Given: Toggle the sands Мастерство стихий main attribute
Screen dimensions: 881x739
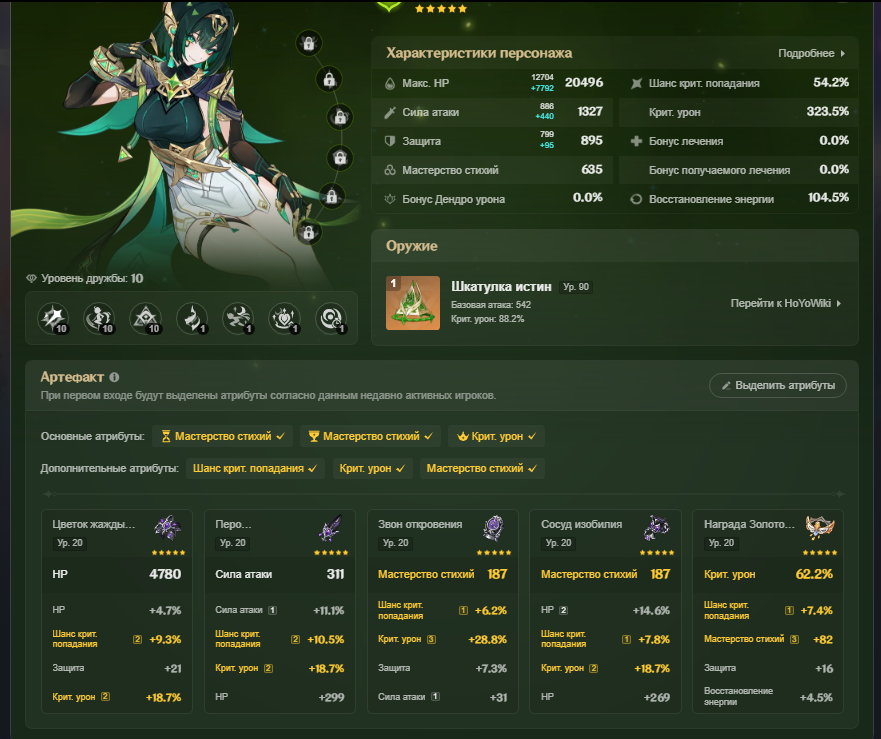Looking at the screenshot, I should pos(222,436).
